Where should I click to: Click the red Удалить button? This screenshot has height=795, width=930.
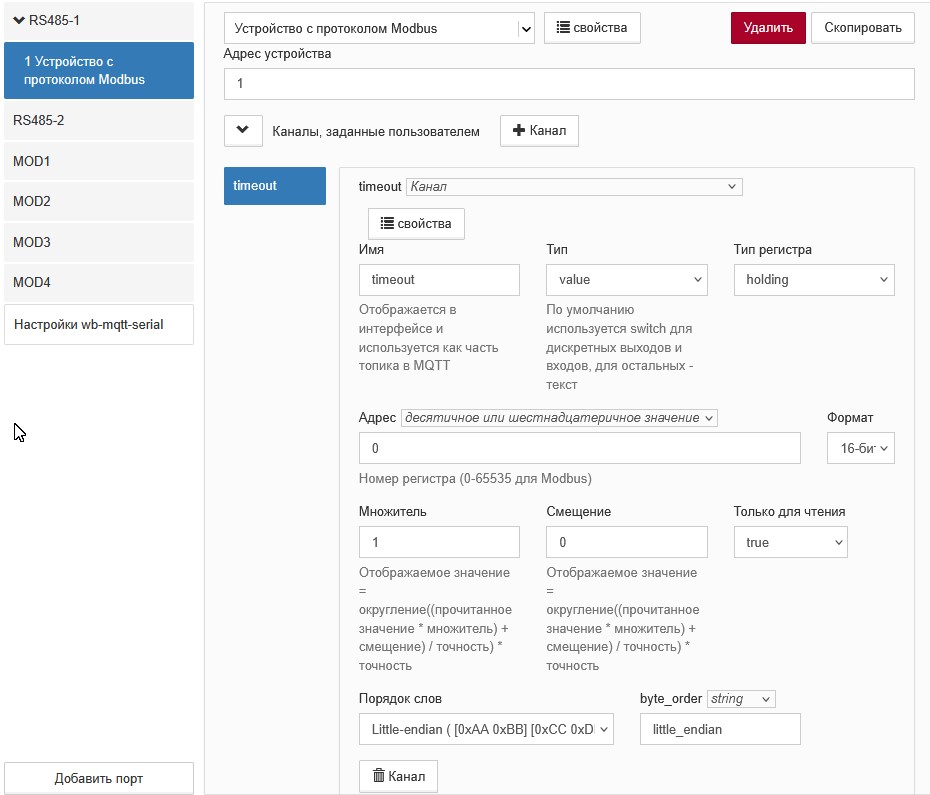pos(768,28)
